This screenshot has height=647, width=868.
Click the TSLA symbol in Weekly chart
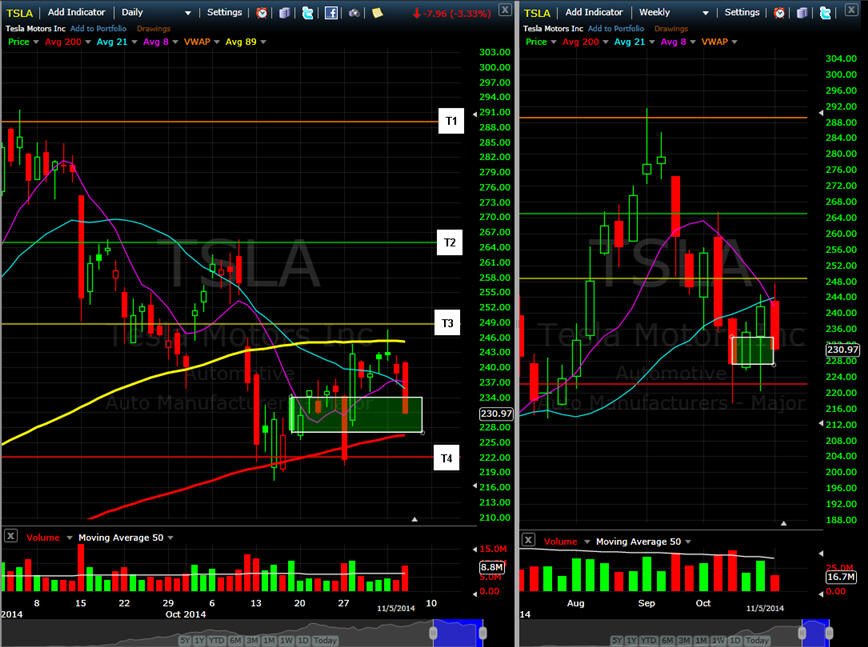537,13
